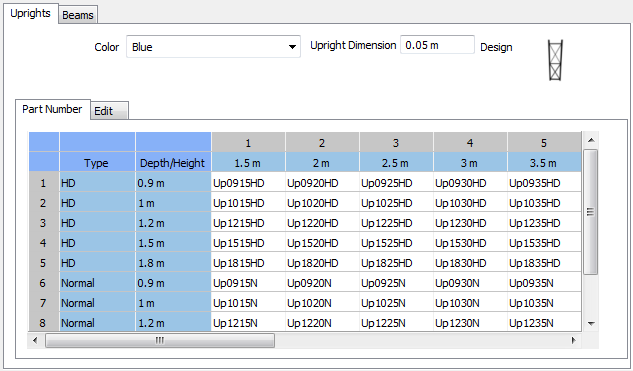Switch to the Beams tab
This screenshot has width=633, height=371.
(78, 15)
